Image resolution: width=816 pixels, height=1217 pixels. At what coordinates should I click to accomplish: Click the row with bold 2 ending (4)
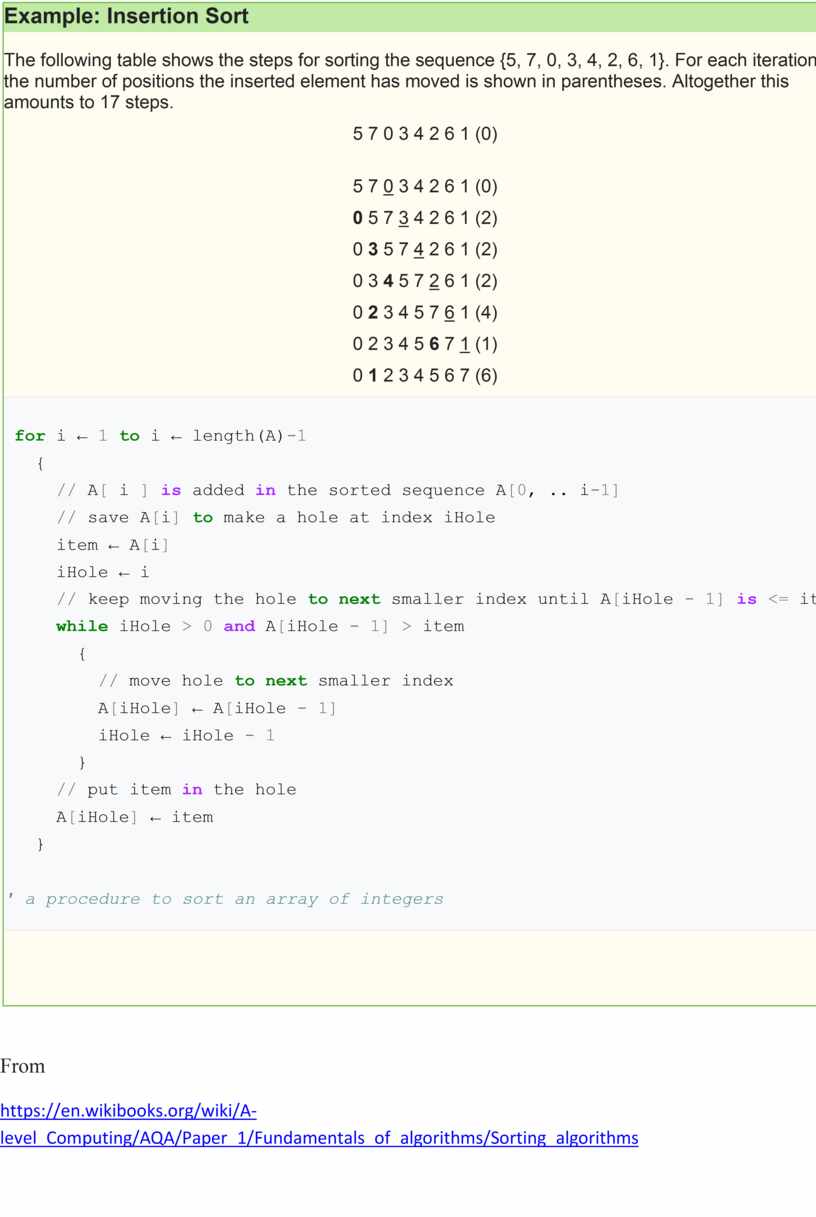tap(424, 313)
